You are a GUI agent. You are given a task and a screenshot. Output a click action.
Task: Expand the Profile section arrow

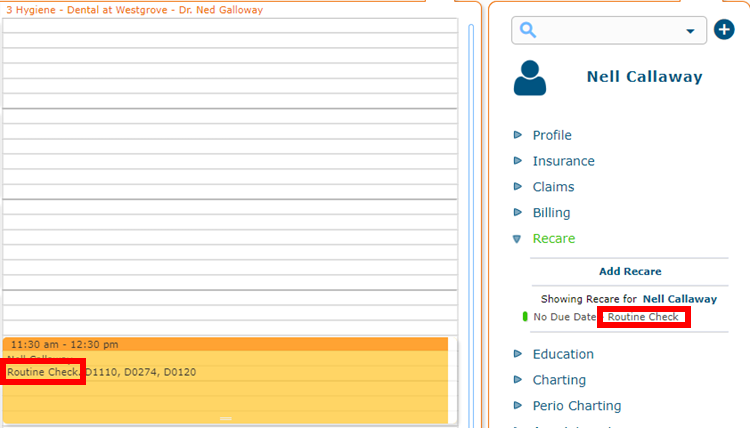(x=518, y=135)
